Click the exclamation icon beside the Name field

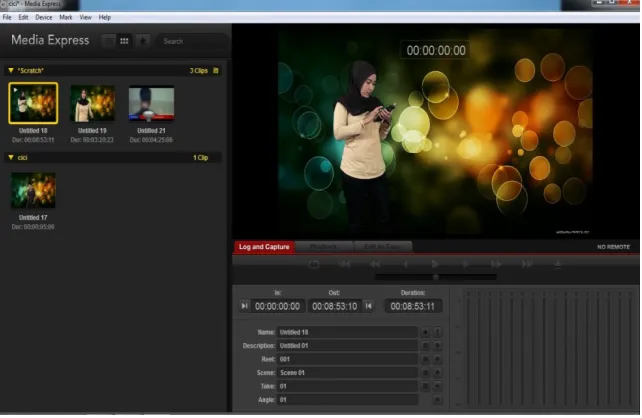coord(438,333)
